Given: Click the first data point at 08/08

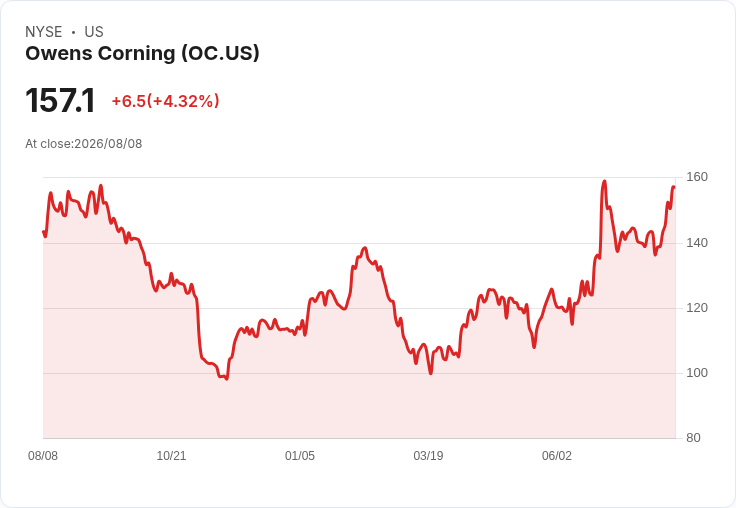Looking at the screenshot, I should [44, 231].
